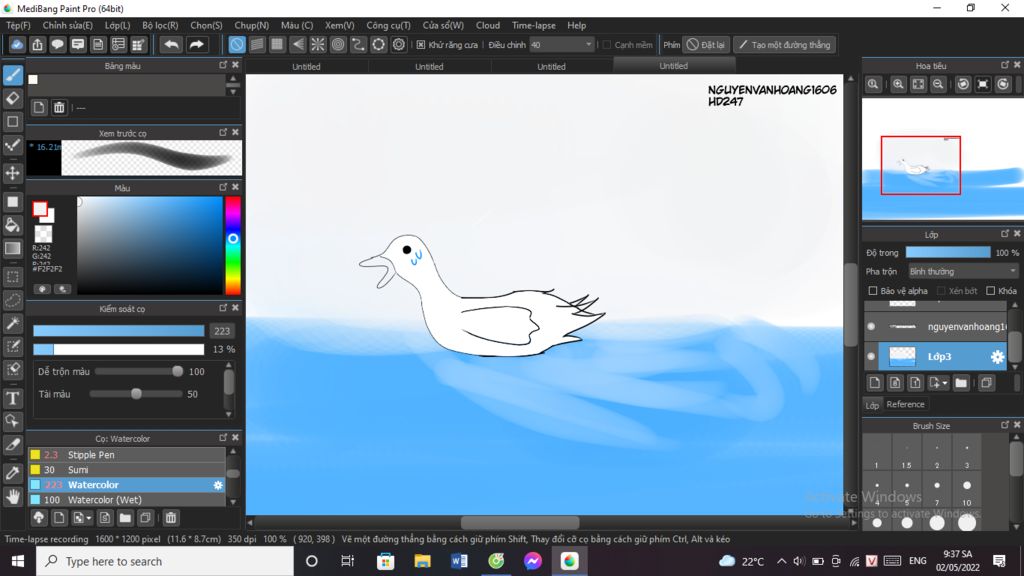Collapse palette list with up arrow

pyautogui.click(x=233, y=78)
